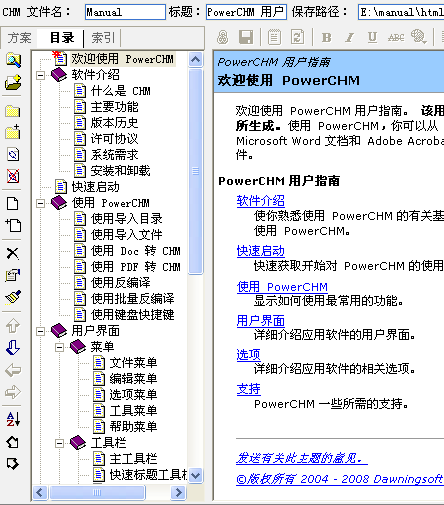The image size is (444, 505).
Task: Toggle Bold formatting in editor toolbar
Action: click(327, 37)
